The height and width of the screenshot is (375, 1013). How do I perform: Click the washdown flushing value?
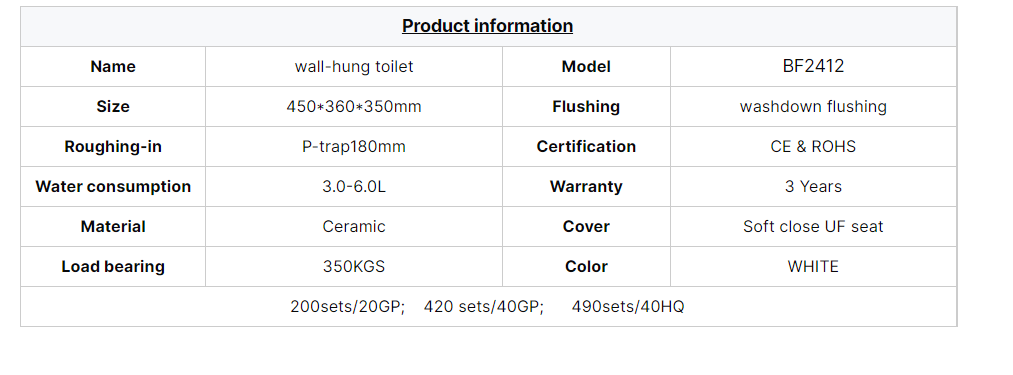tap(813, 107)
